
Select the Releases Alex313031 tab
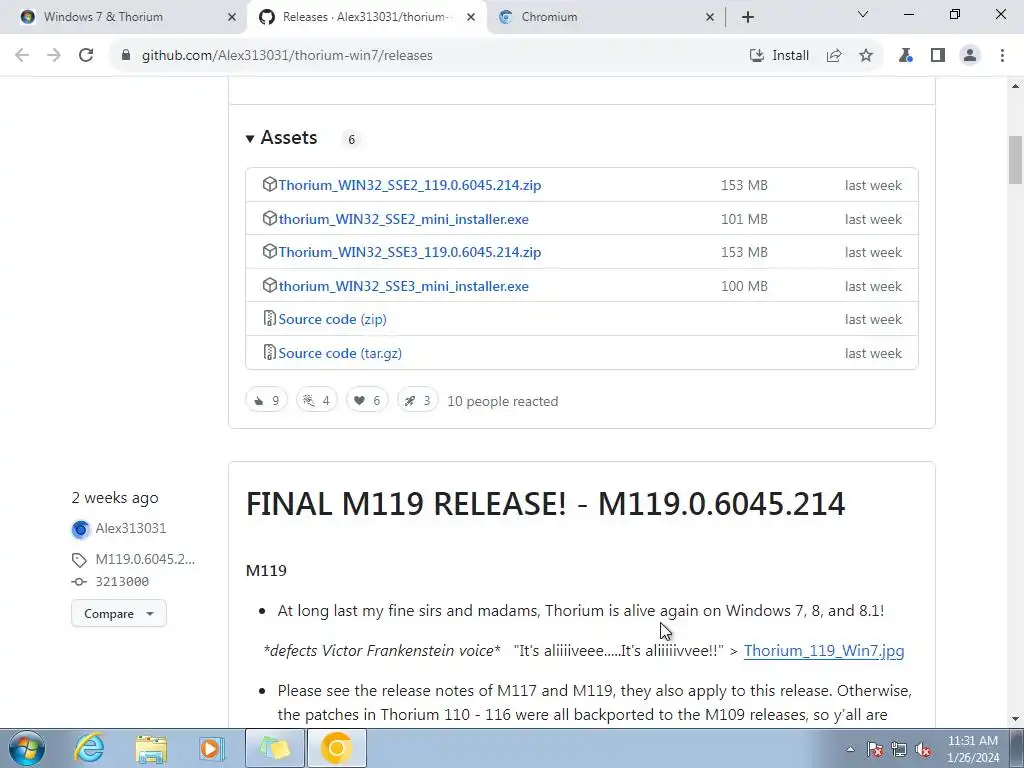tap(364, 17)
